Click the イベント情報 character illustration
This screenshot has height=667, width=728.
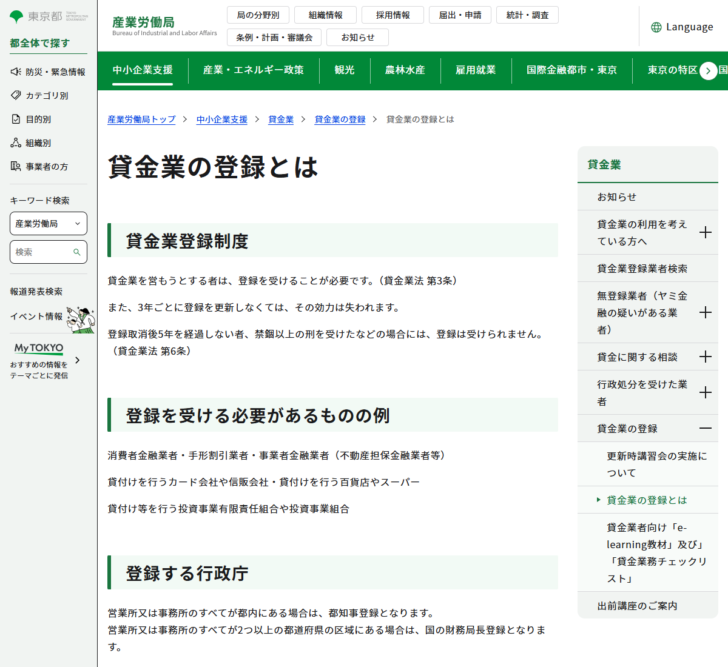tap(81, 320)
